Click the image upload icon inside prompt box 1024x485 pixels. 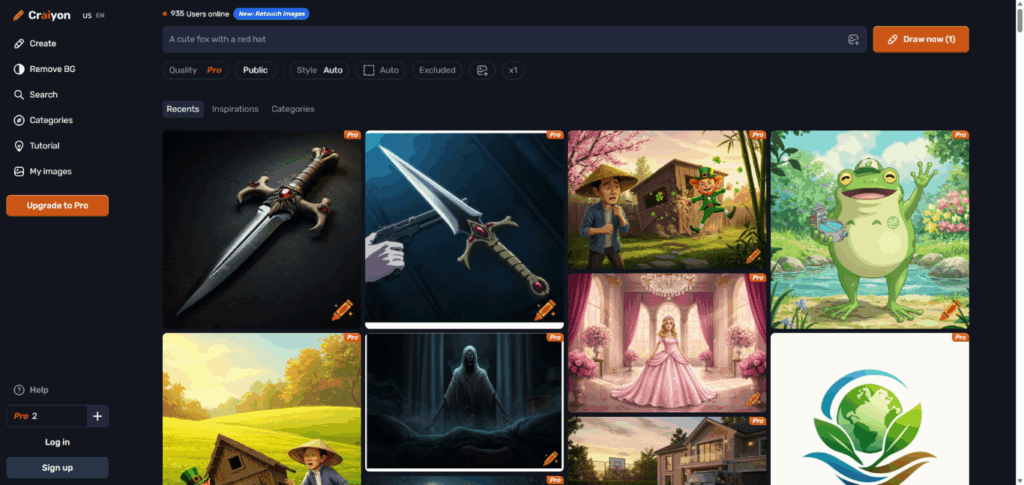coord(853,39)
